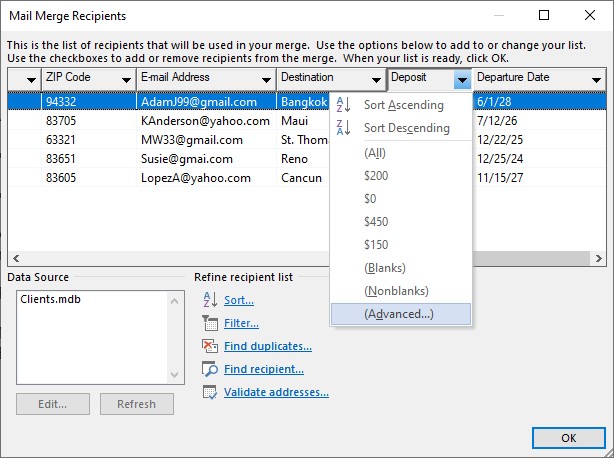Open the Departure Date column dropdown arrow
Screen dimensions: 614x458
[596, 80]
